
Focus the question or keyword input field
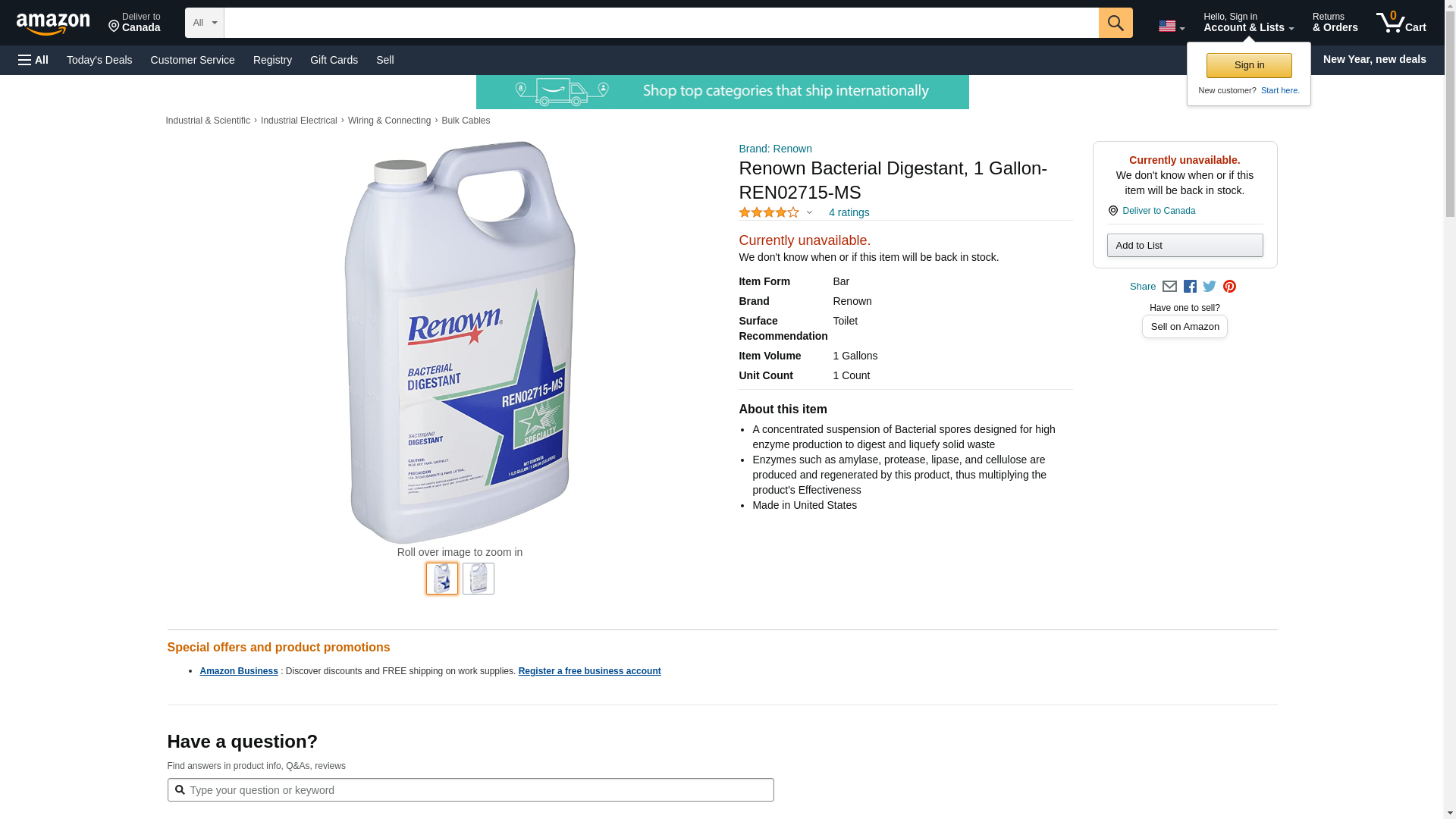click(478, 790)
